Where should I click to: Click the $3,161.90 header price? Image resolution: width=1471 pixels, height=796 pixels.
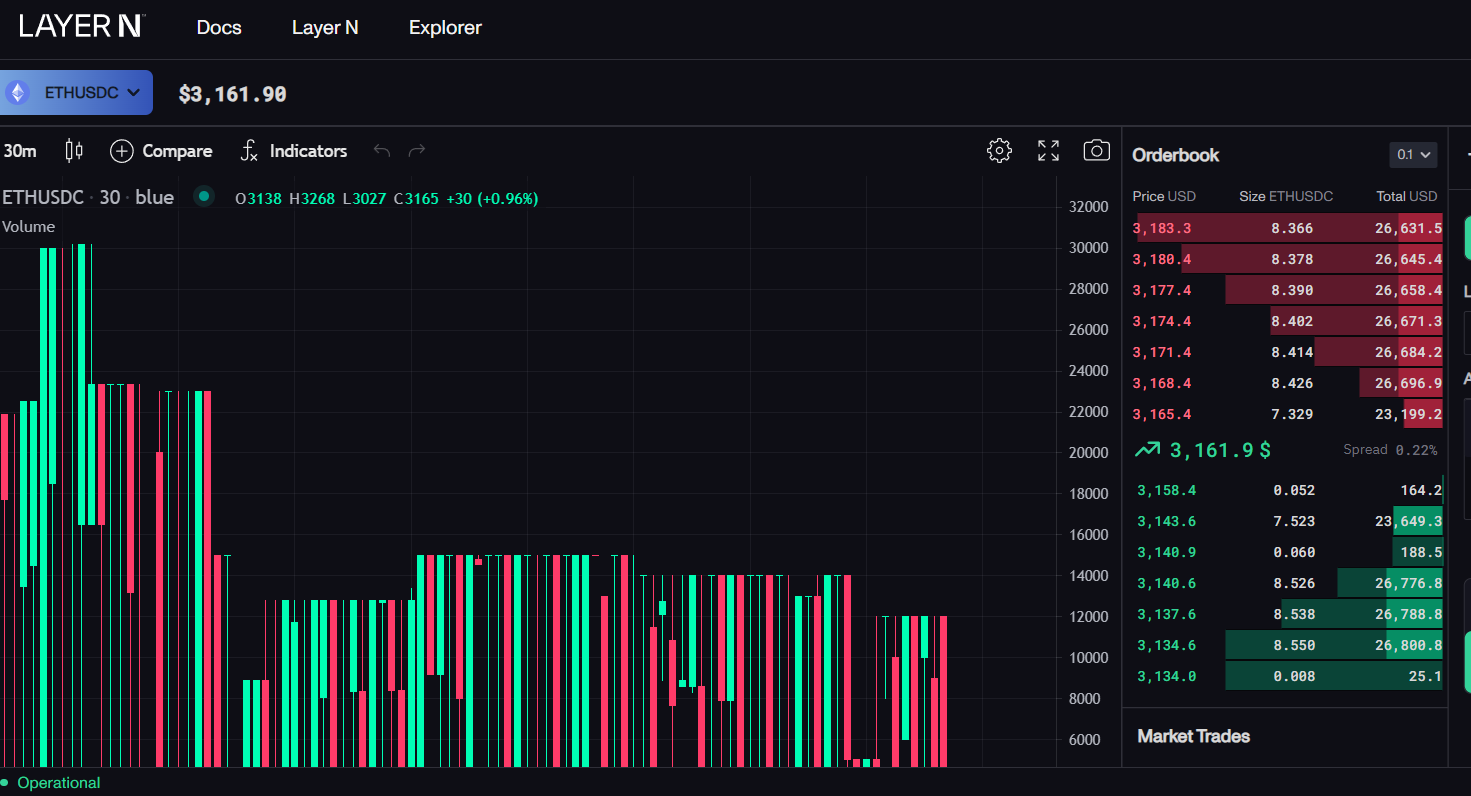(233, 94)
